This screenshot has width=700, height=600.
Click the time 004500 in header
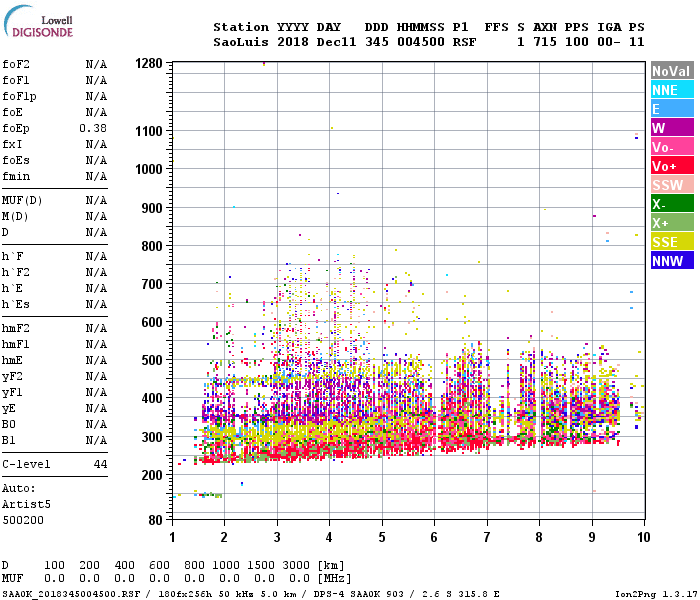[x=421, y=42]
